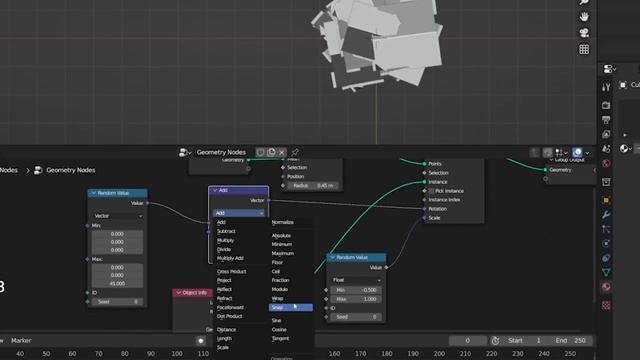Open the Material properties tab

606,287
